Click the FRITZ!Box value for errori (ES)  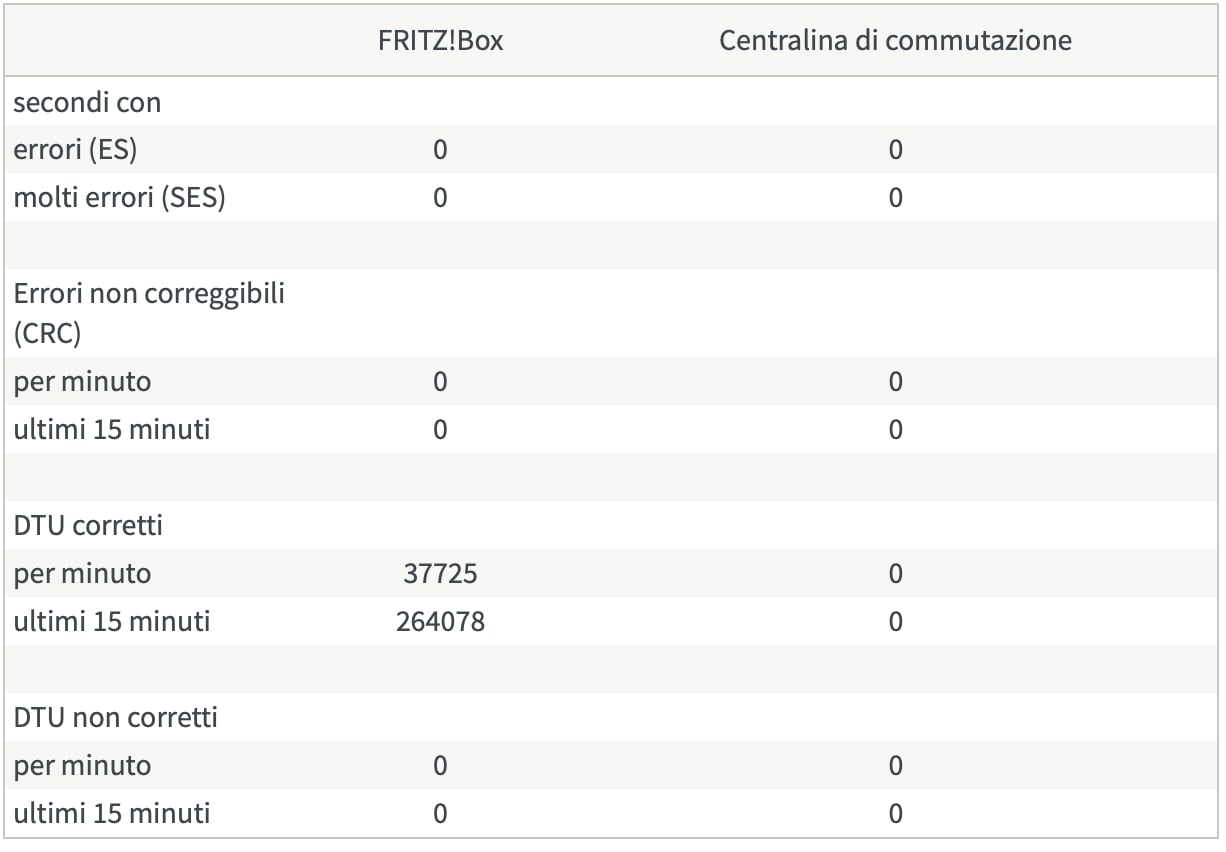tap(440, 150)
